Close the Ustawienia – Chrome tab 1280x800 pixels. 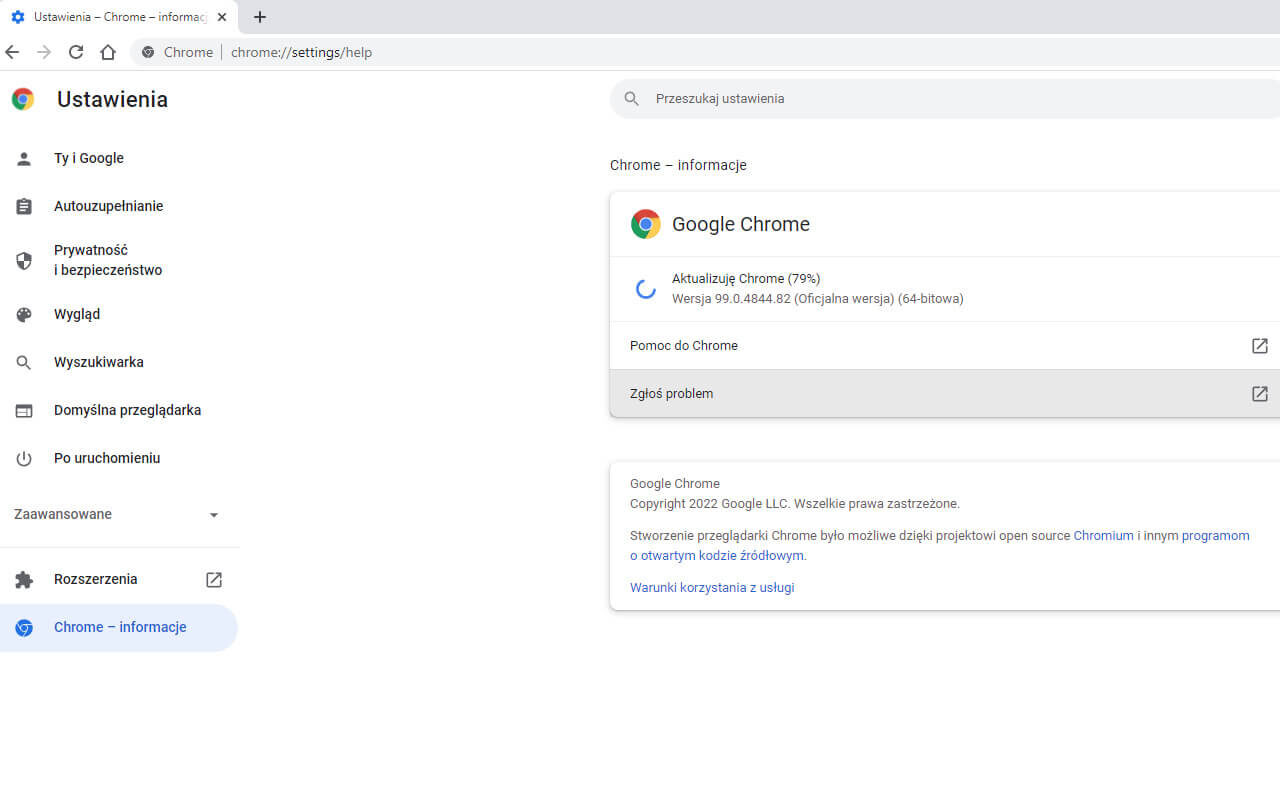(222, 17)
